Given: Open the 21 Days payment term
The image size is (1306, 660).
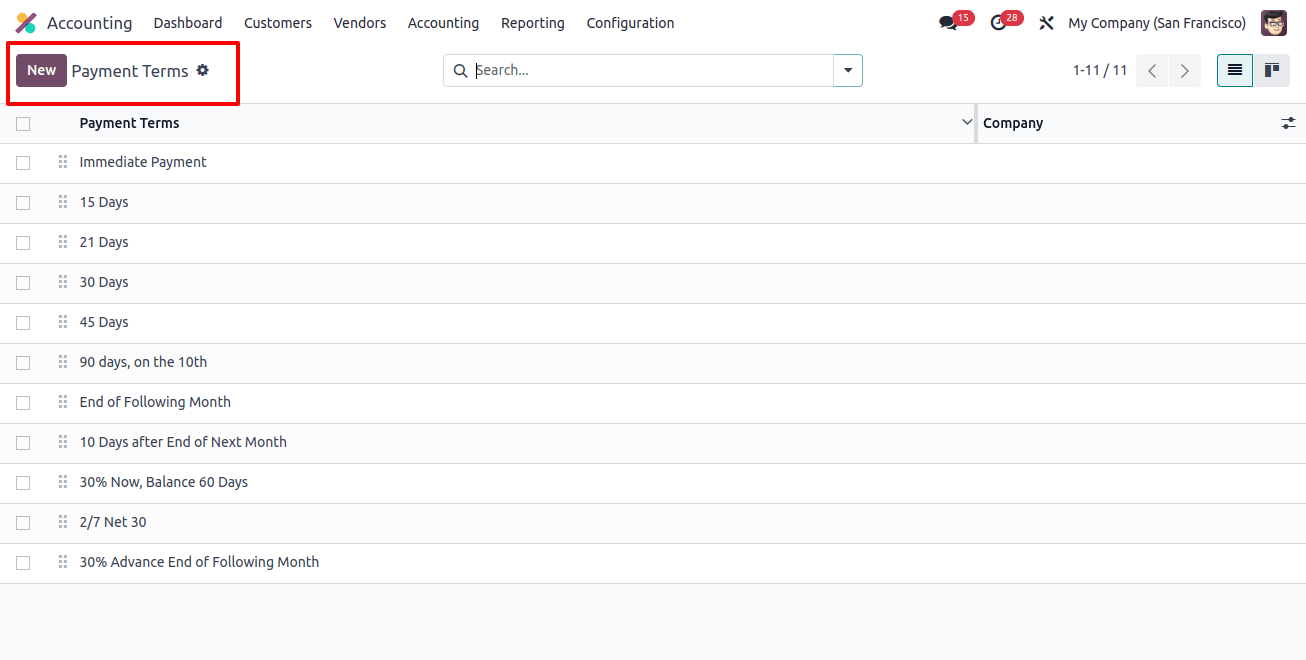Looking at the screenshot, I should pyautogui.click(x=104, y=242).
